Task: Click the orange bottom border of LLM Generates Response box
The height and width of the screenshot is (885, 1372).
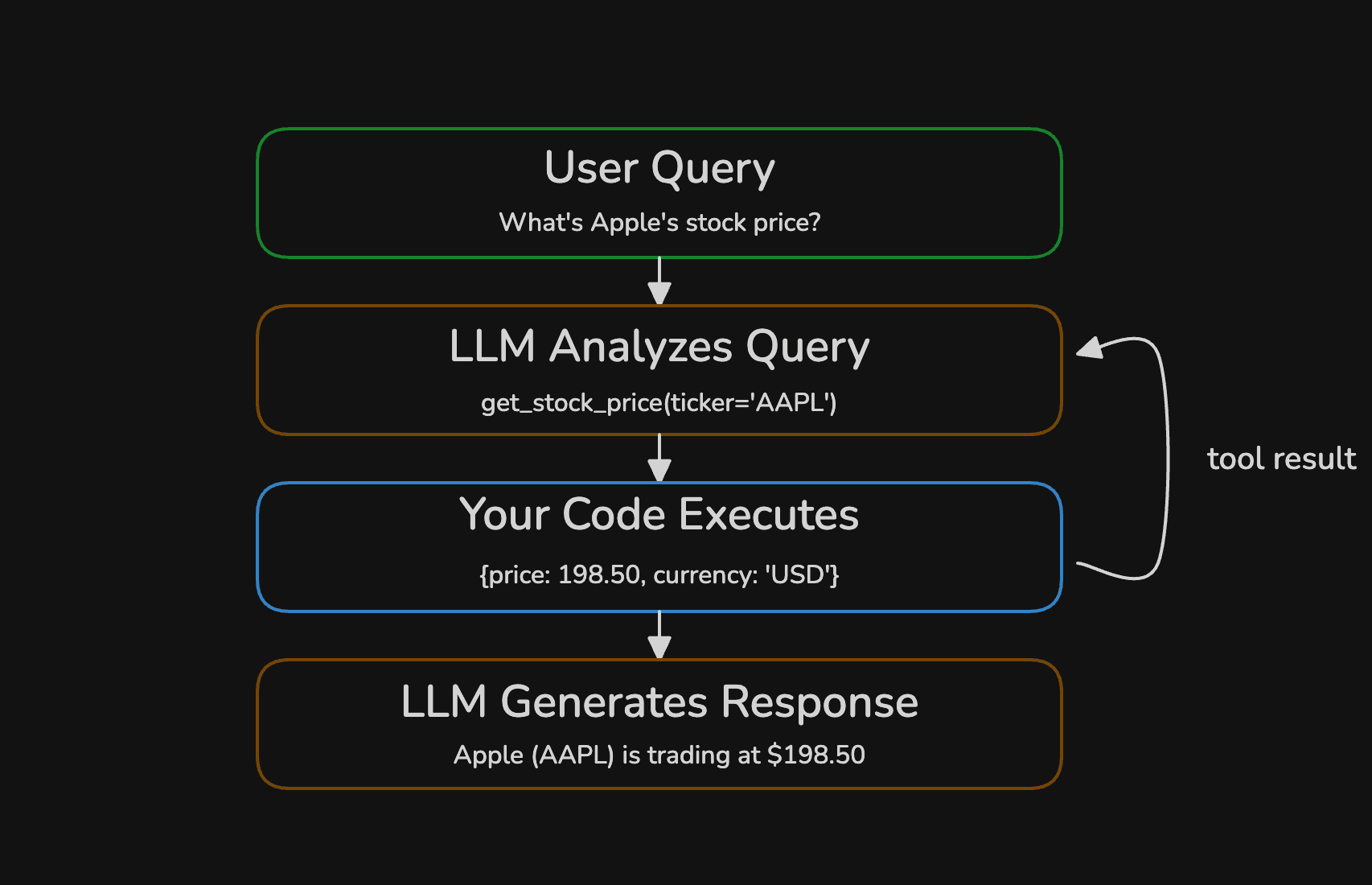Action: 659,788
